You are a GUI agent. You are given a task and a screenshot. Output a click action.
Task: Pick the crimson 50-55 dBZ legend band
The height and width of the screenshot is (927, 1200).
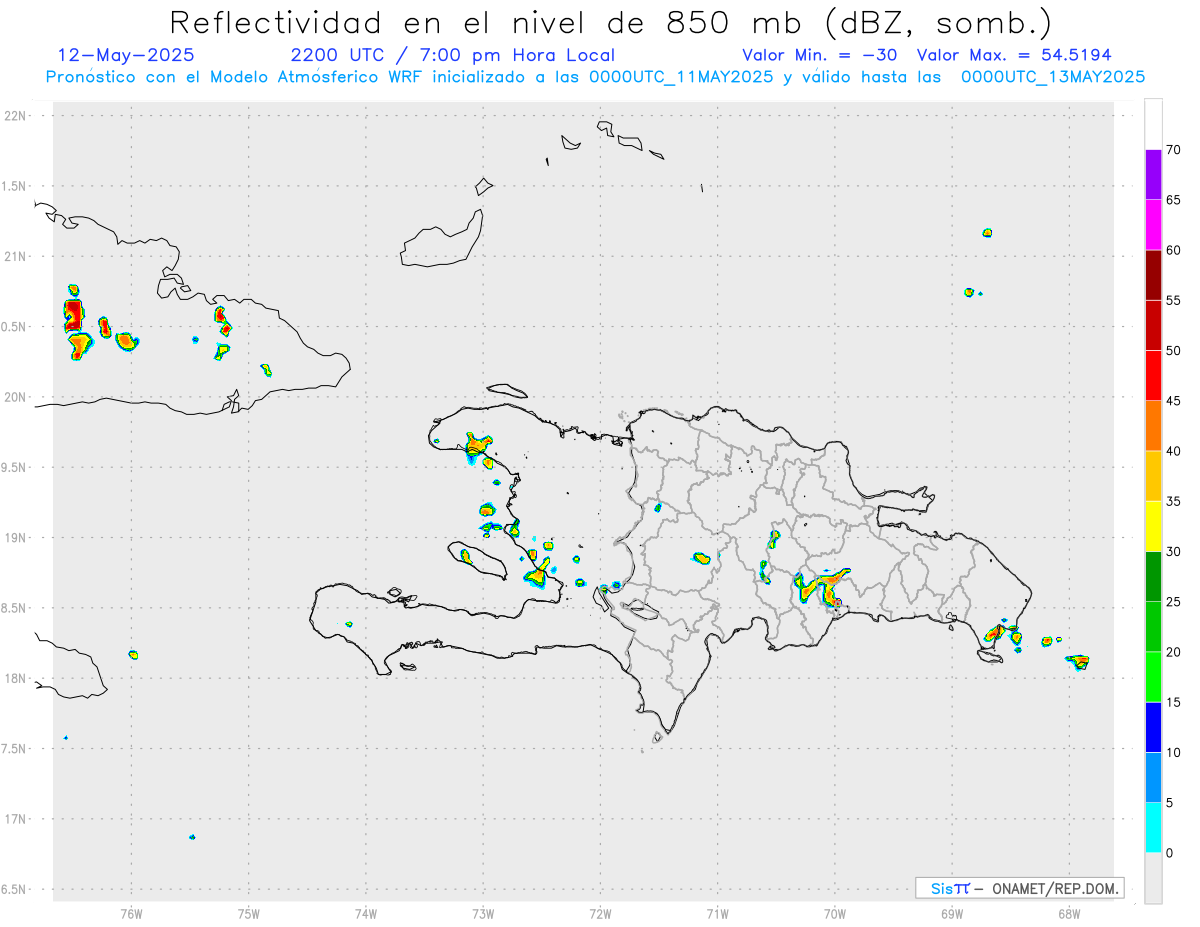(1153, 325)
